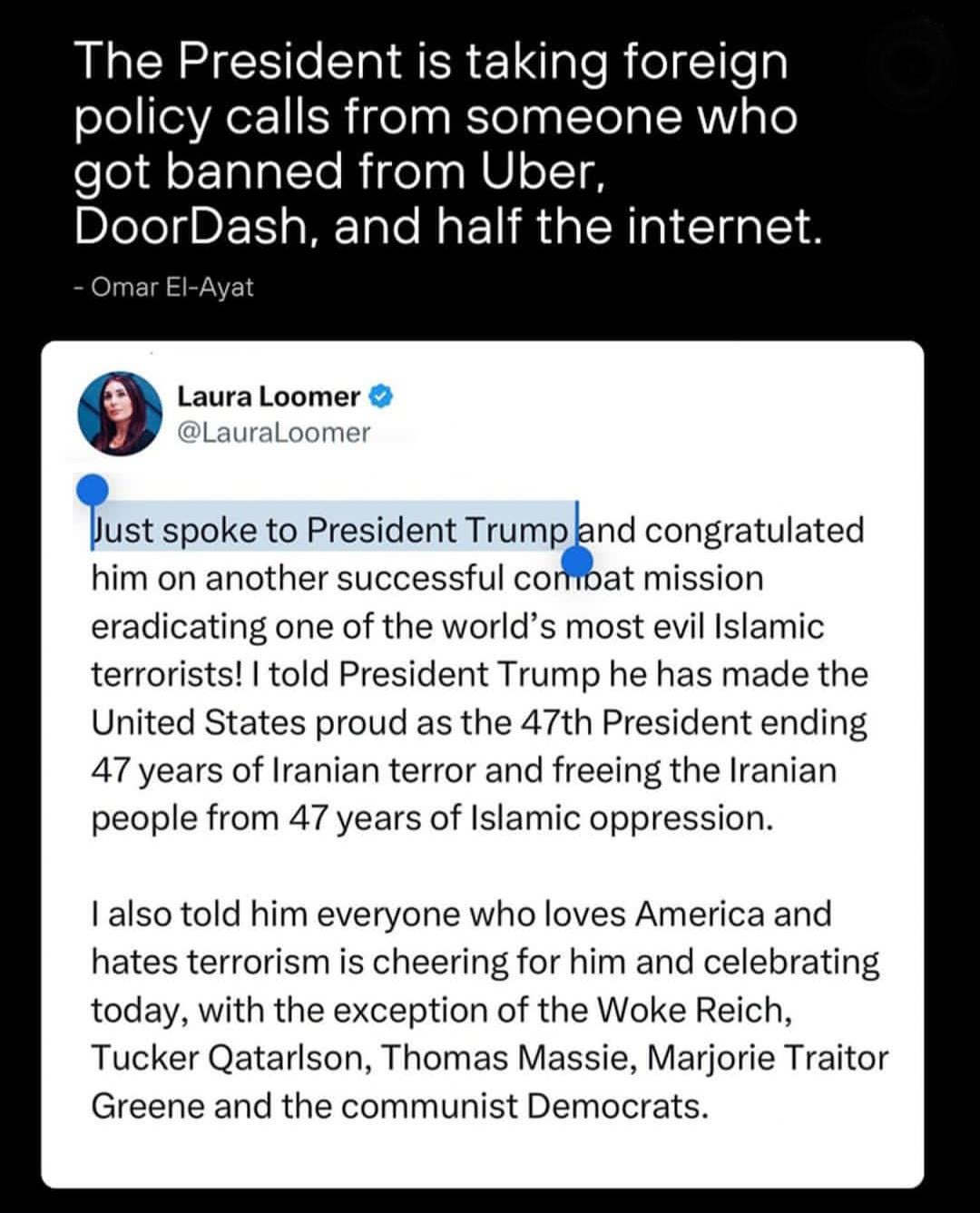Click Laura Loomer's profile picture
Screen dimensions: 980x1213
pyautogui.click(x=119, y=413)
